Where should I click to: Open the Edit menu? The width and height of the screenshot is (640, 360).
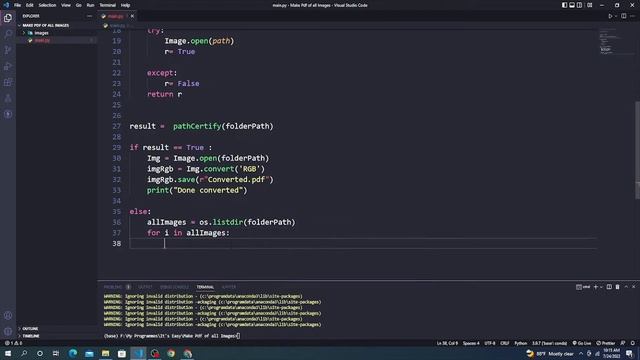pyautogui.click(x=29, y=5)
